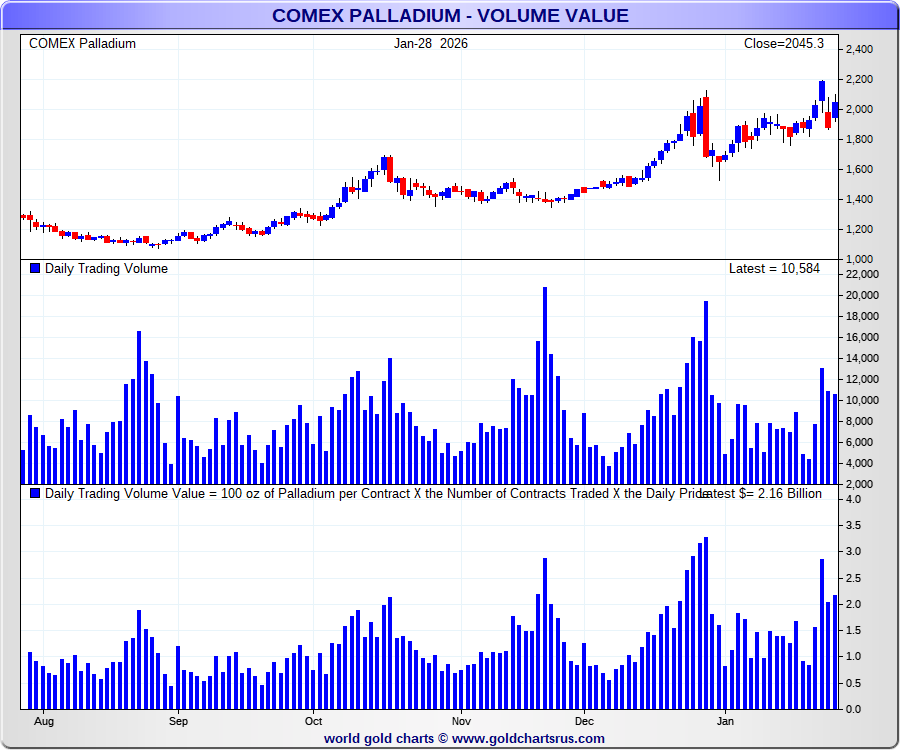Click the blue Daily Trading Volume legend square
Image resolution: width=900 pixels, height=750 pixels.
click(x=35, y=268)
